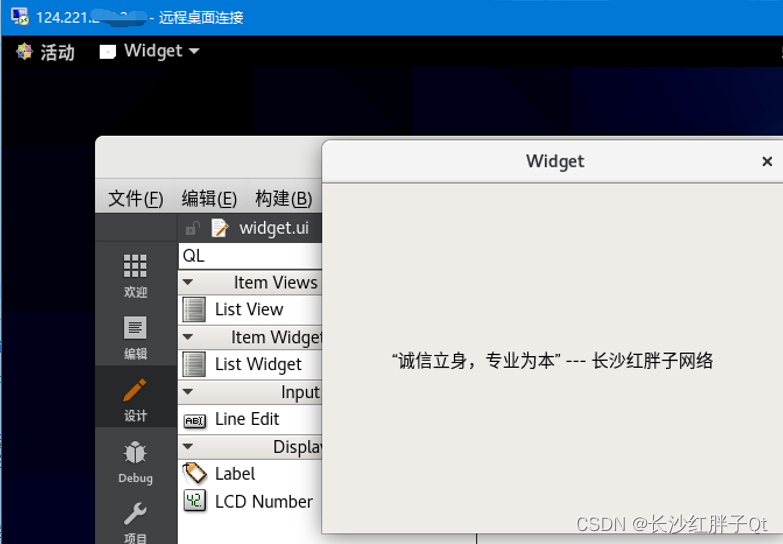783x544 pixels.
Task: Click the lock icon beside widget.ui
Action: point(192,228)
